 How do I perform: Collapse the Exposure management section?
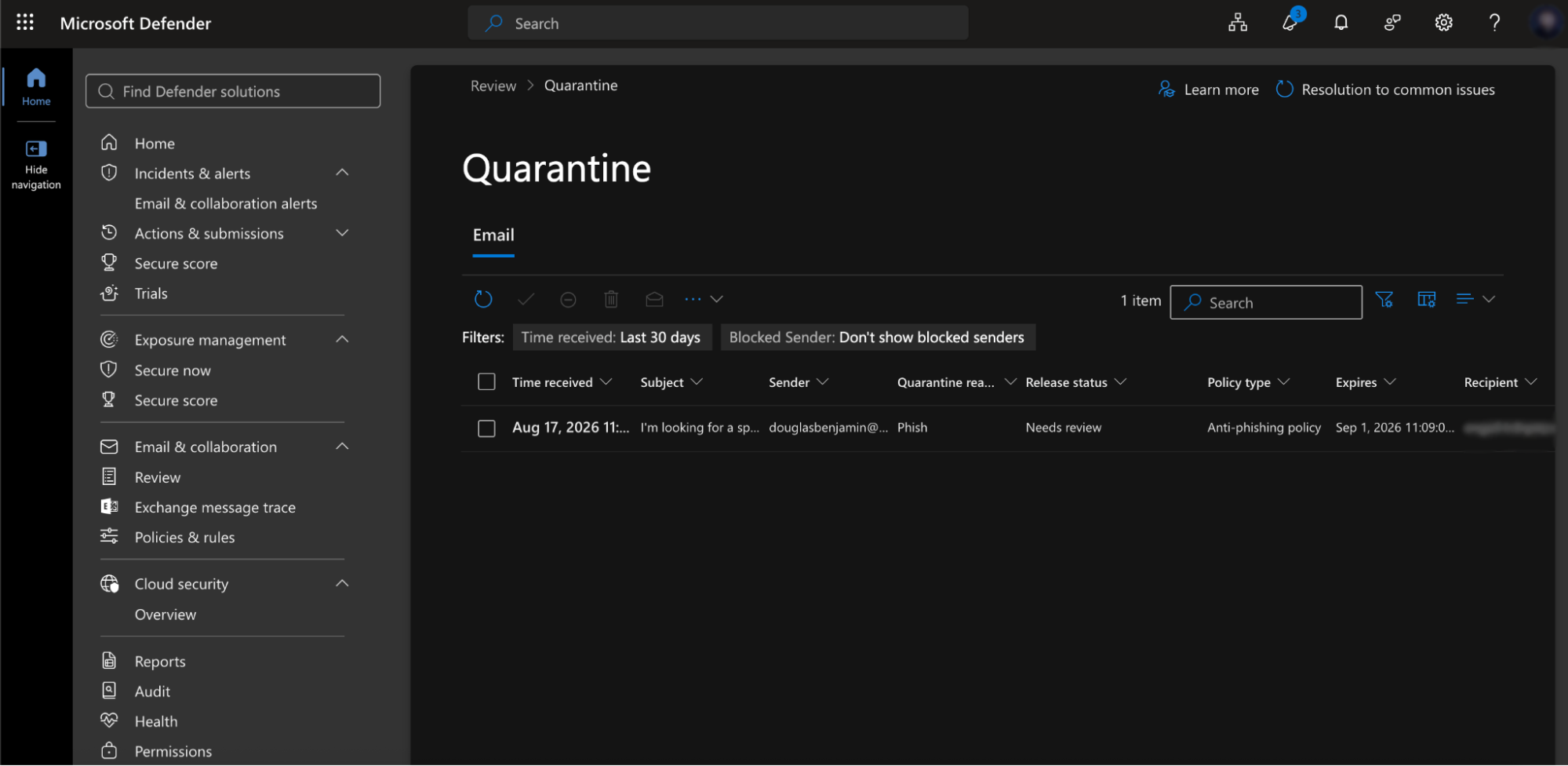tap(342, 339)
